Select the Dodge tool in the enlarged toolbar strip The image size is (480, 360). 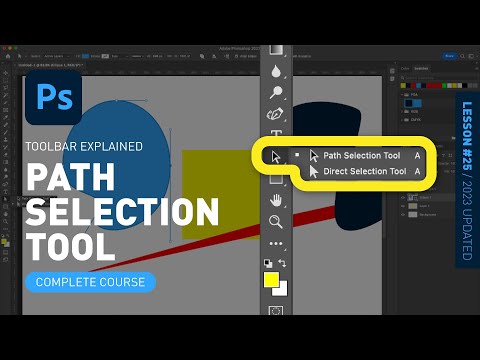point(276,92)
